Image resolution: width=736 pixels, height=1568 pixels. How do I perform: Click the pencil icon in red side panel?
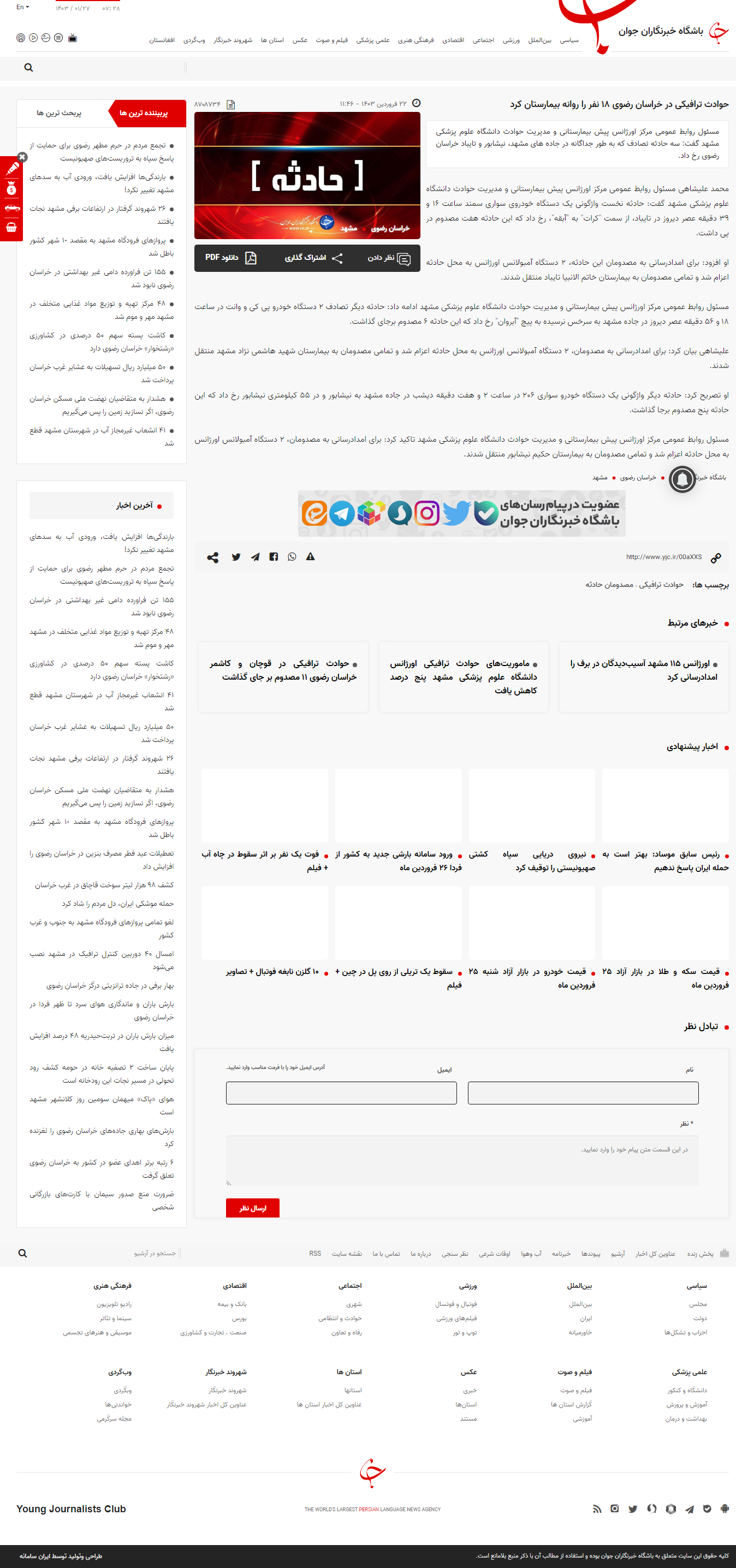tap(12, 170)
